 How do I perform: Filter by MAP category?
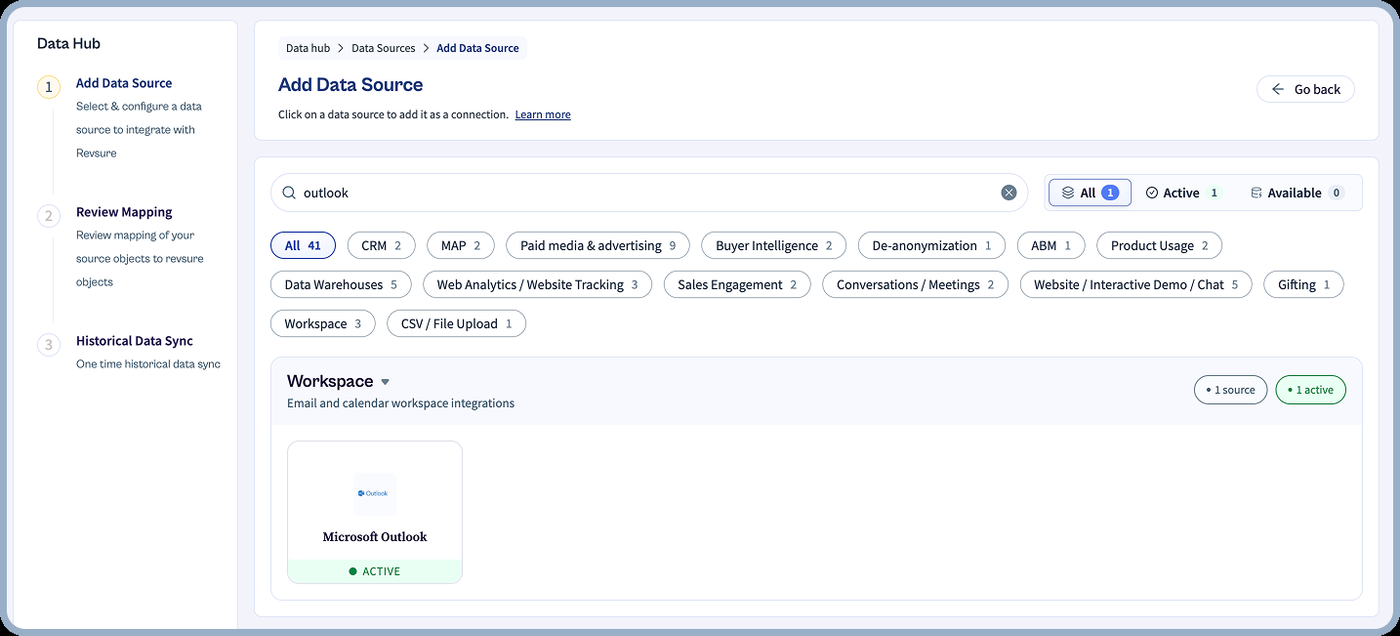[460, 245]
